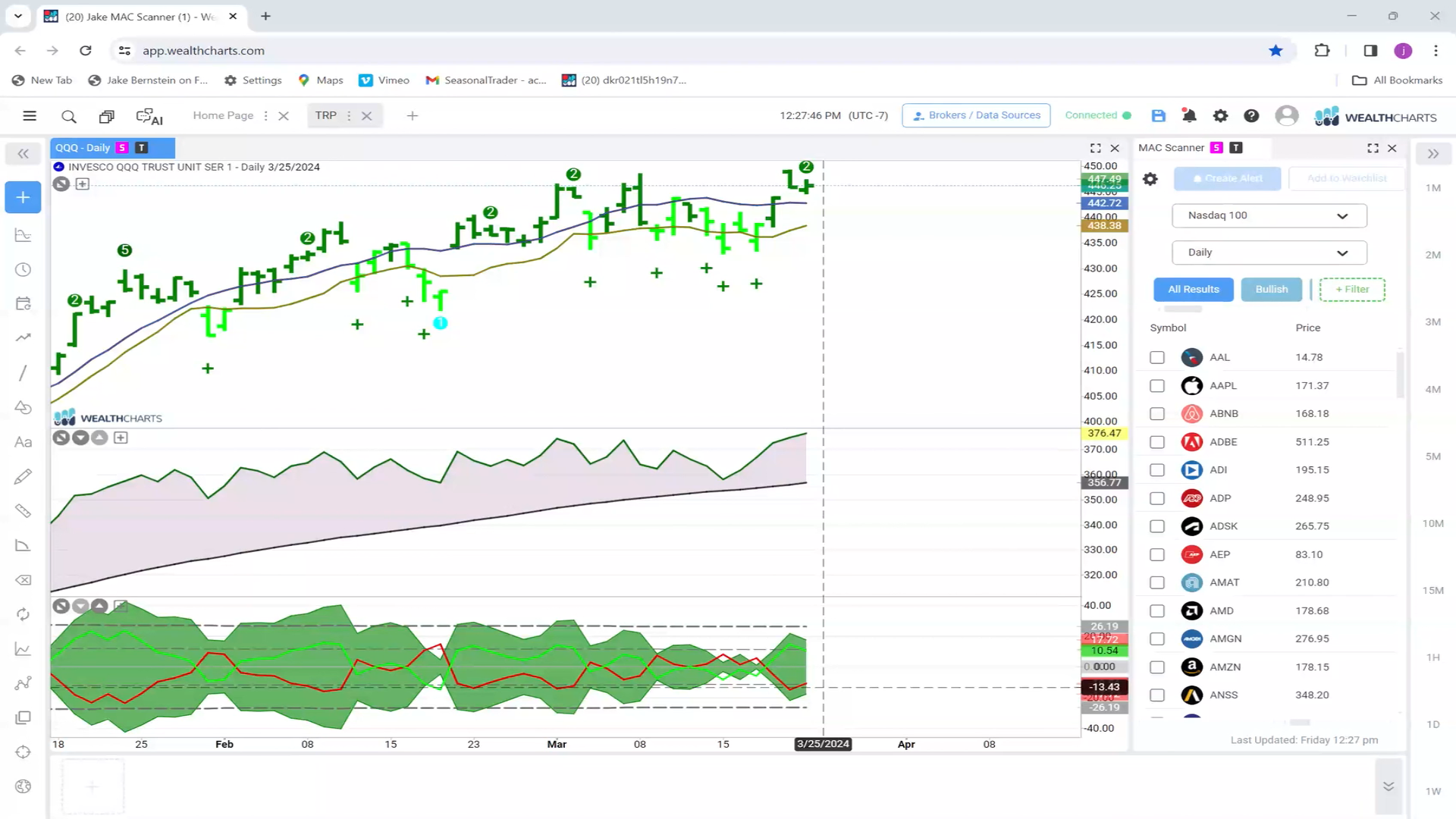This screenshot has width=1456, height=819.
Task: Add a new workspace tab
Action: pyautogui.click(x=412, y=116)
